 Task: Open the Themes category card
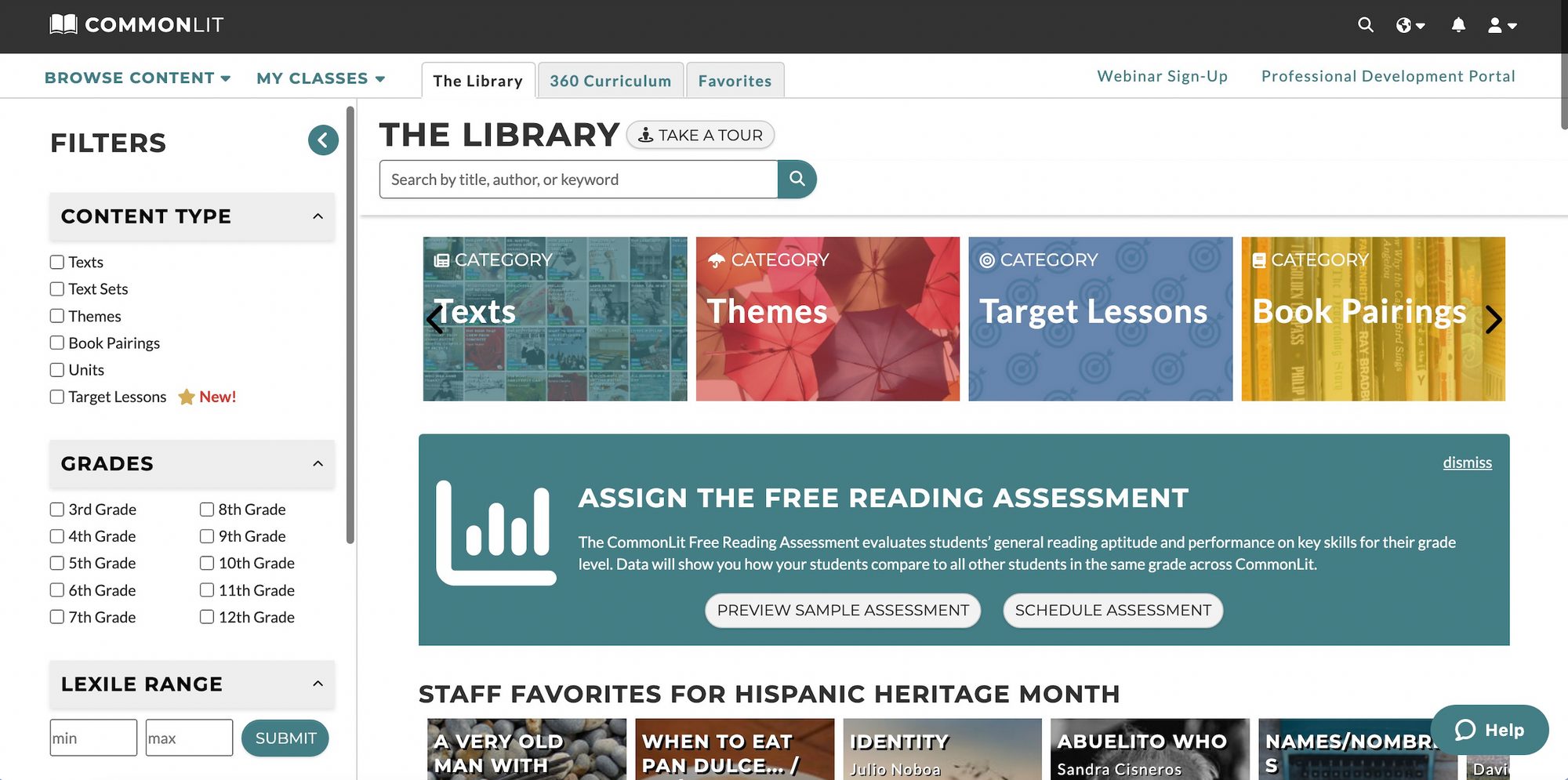click(828, 319)
